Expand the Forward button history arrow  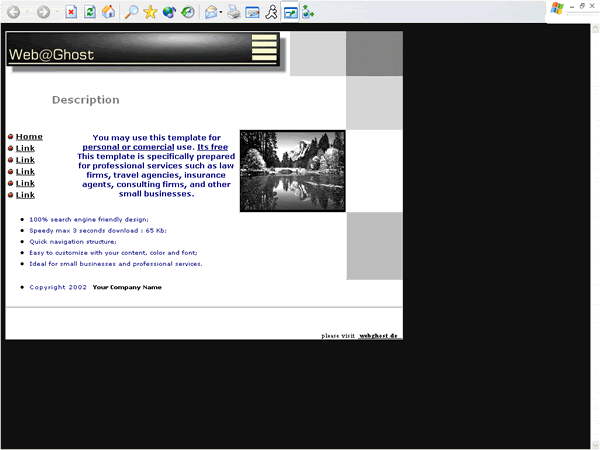pyautogui.click(x=57, y=12)
